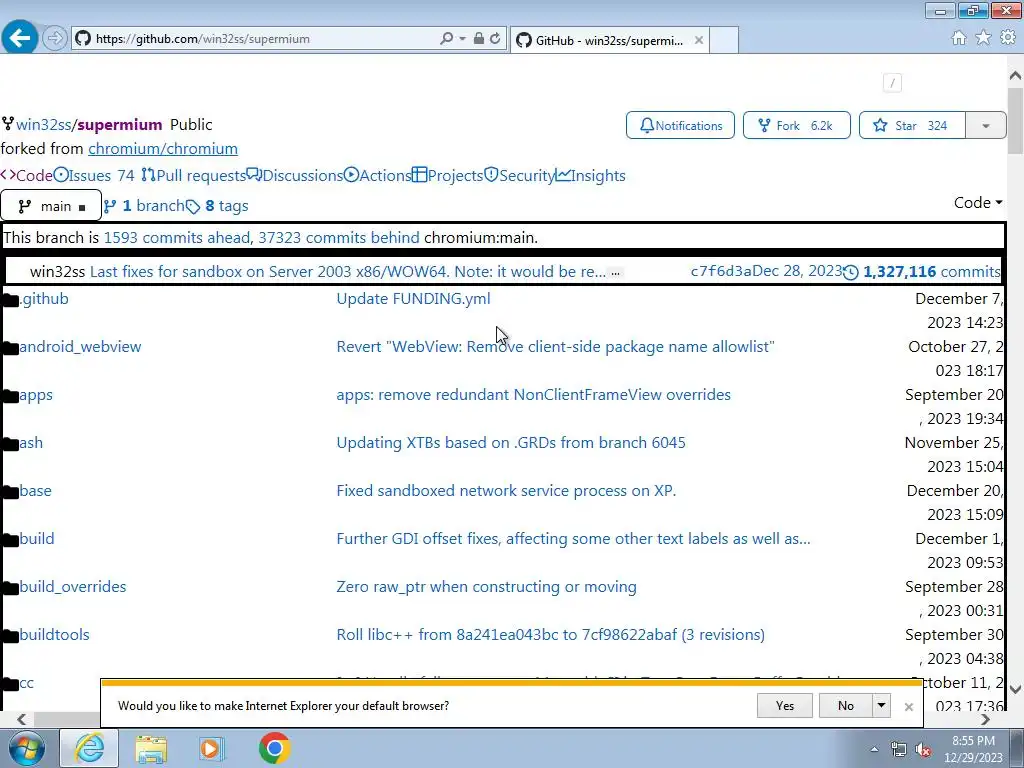Click No on the default browser prompt

click(845, 705)
